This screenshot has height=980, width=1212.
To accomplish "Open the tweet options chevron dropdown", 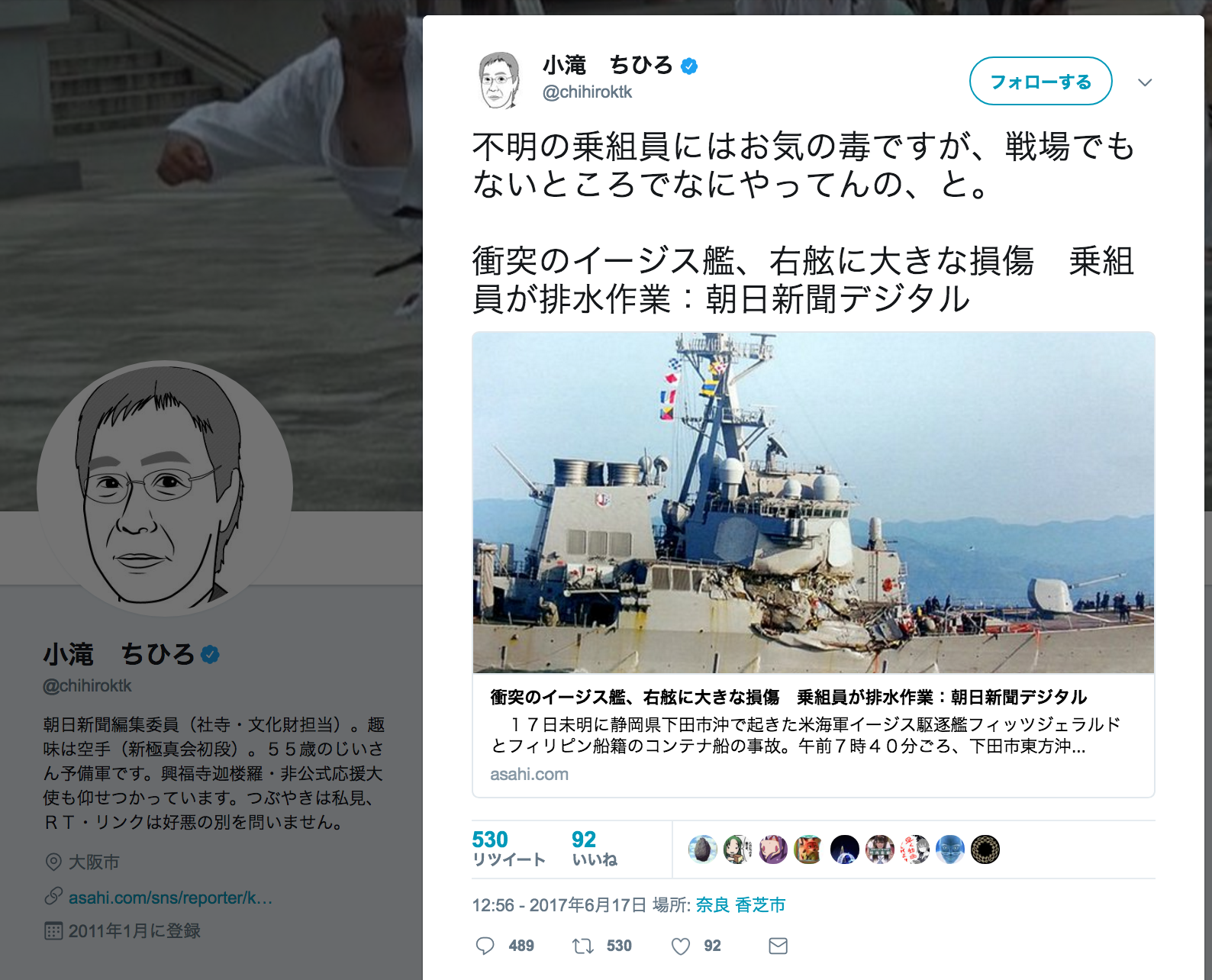I will (1145, 82).
